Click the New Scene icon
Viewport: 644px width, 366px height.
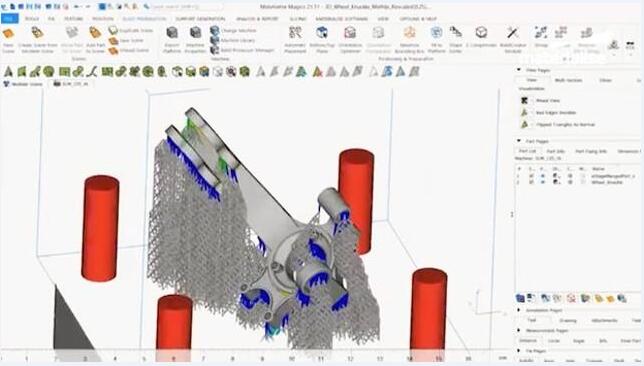[8, 34]
